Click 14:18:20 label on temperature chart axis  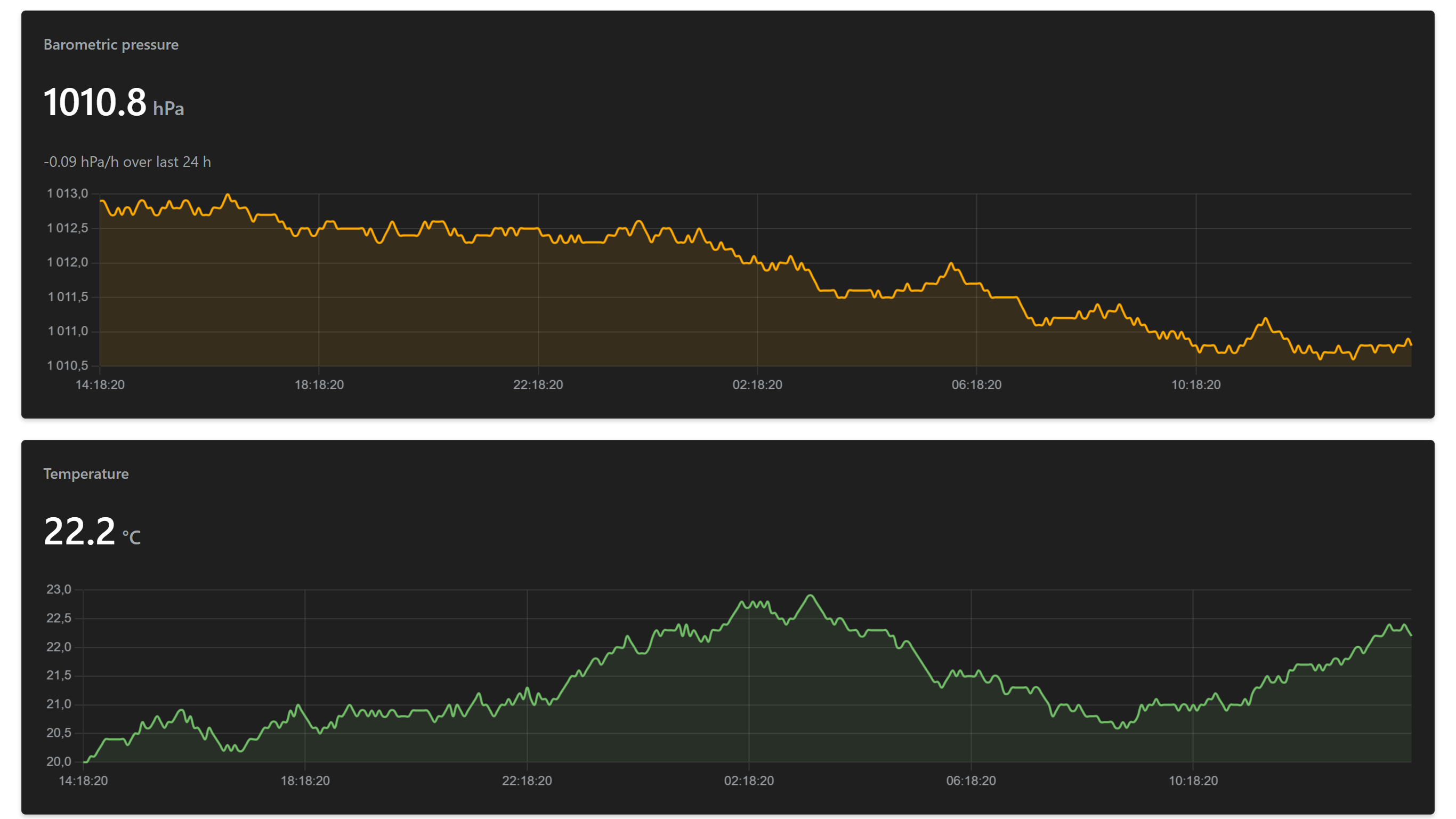[83, 781]
